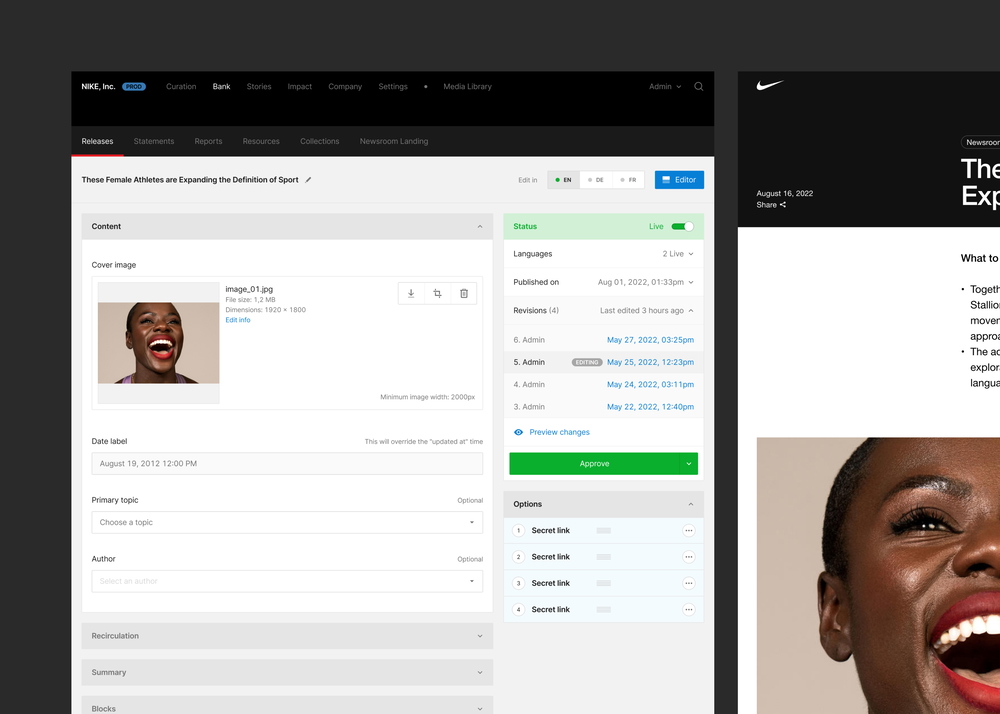Viewport: 1000px width, 714px height.
Task: Click the share icon in preview pane
Action: pyautogui.click(x=783, y=205)
